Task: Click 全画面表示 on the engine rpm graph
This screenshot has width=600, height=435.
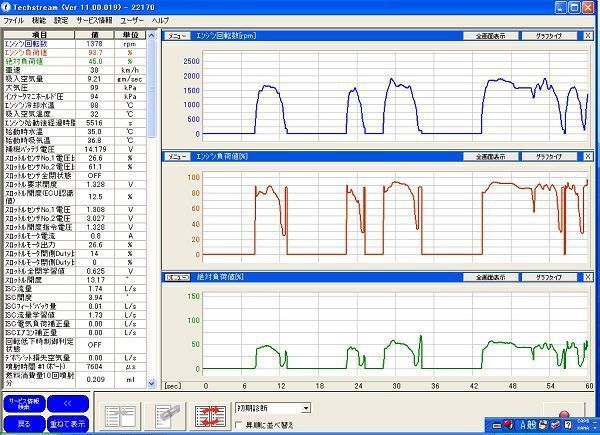Action: click(x=490, y=34)
